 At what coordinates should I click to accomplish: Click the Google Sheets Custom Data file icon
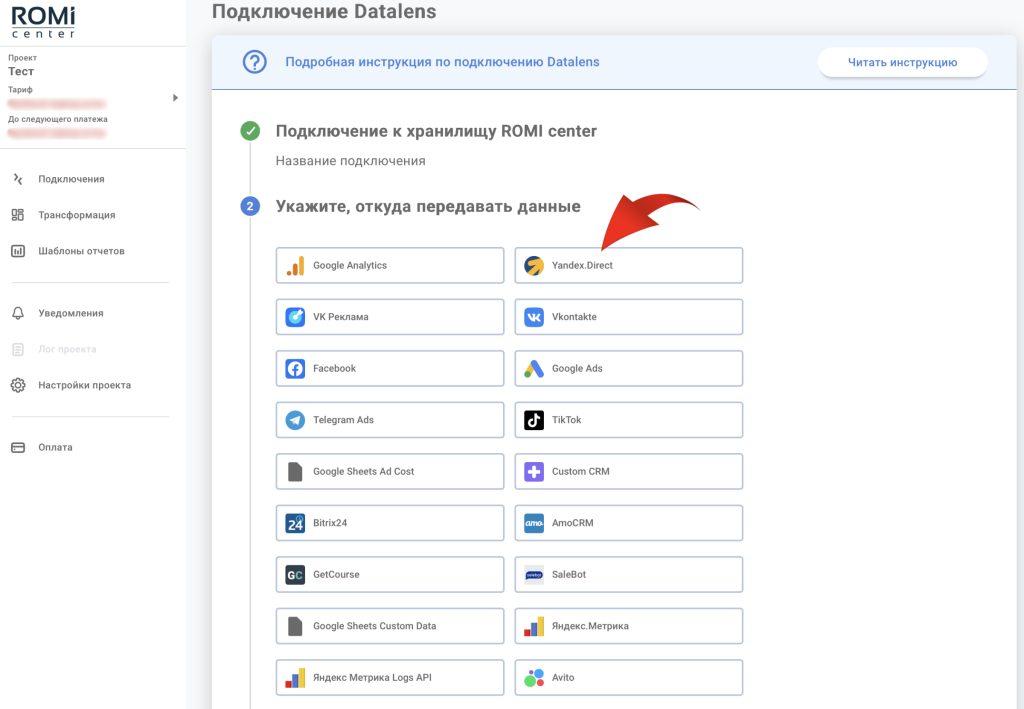click(x=295, y=627)
